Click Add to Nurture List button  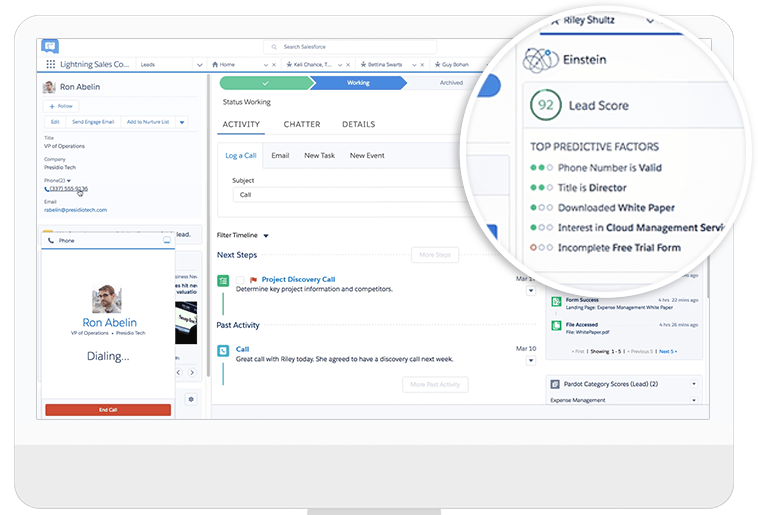148,122
